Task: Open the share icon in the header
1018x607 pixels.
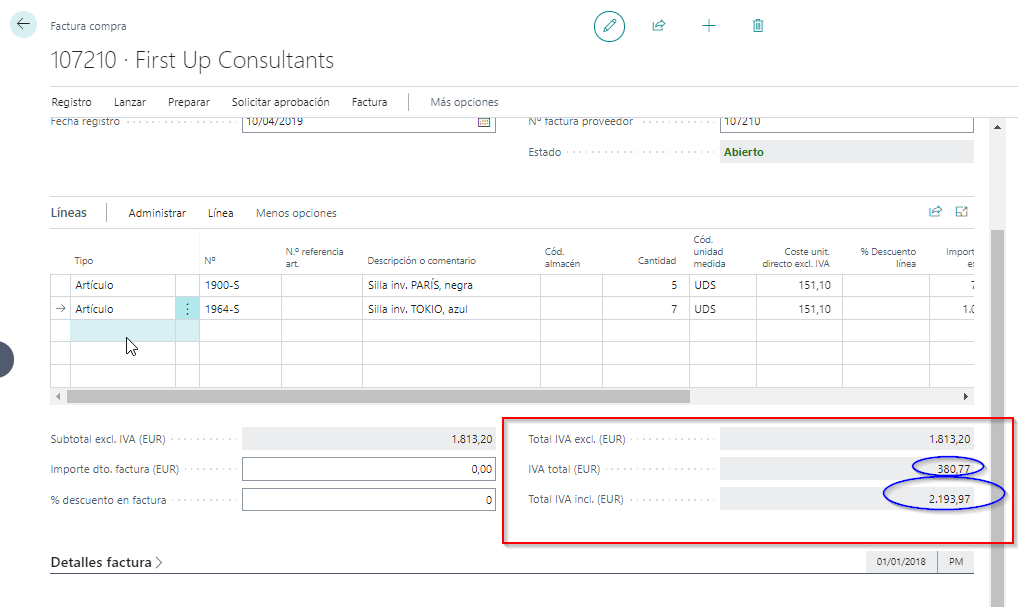Action: click(658, 26)
